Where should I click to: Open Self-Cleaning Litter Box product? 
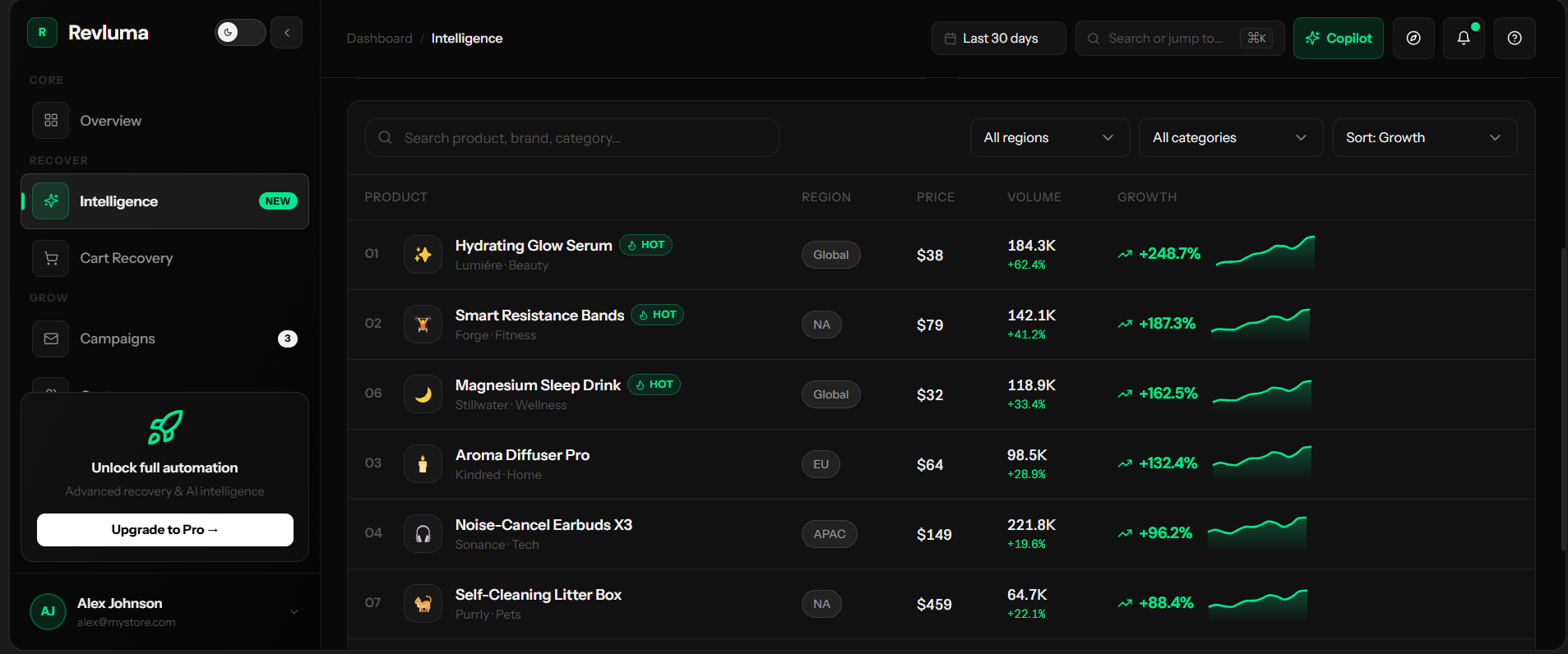coord(539,595)
